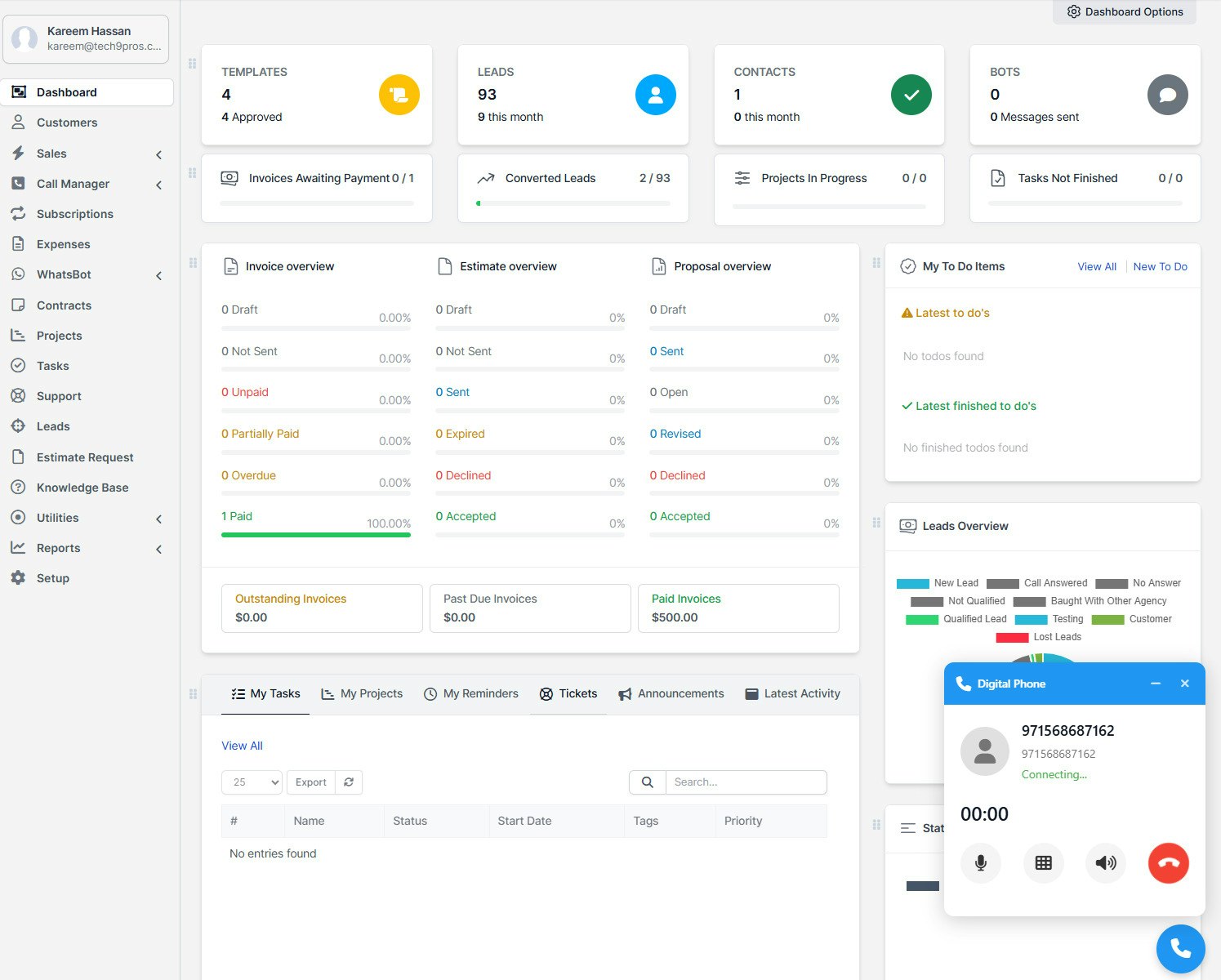This screenshot has width=1221, height=980.
Task: Click the tasks Search input field
Action: click(746, 782)
